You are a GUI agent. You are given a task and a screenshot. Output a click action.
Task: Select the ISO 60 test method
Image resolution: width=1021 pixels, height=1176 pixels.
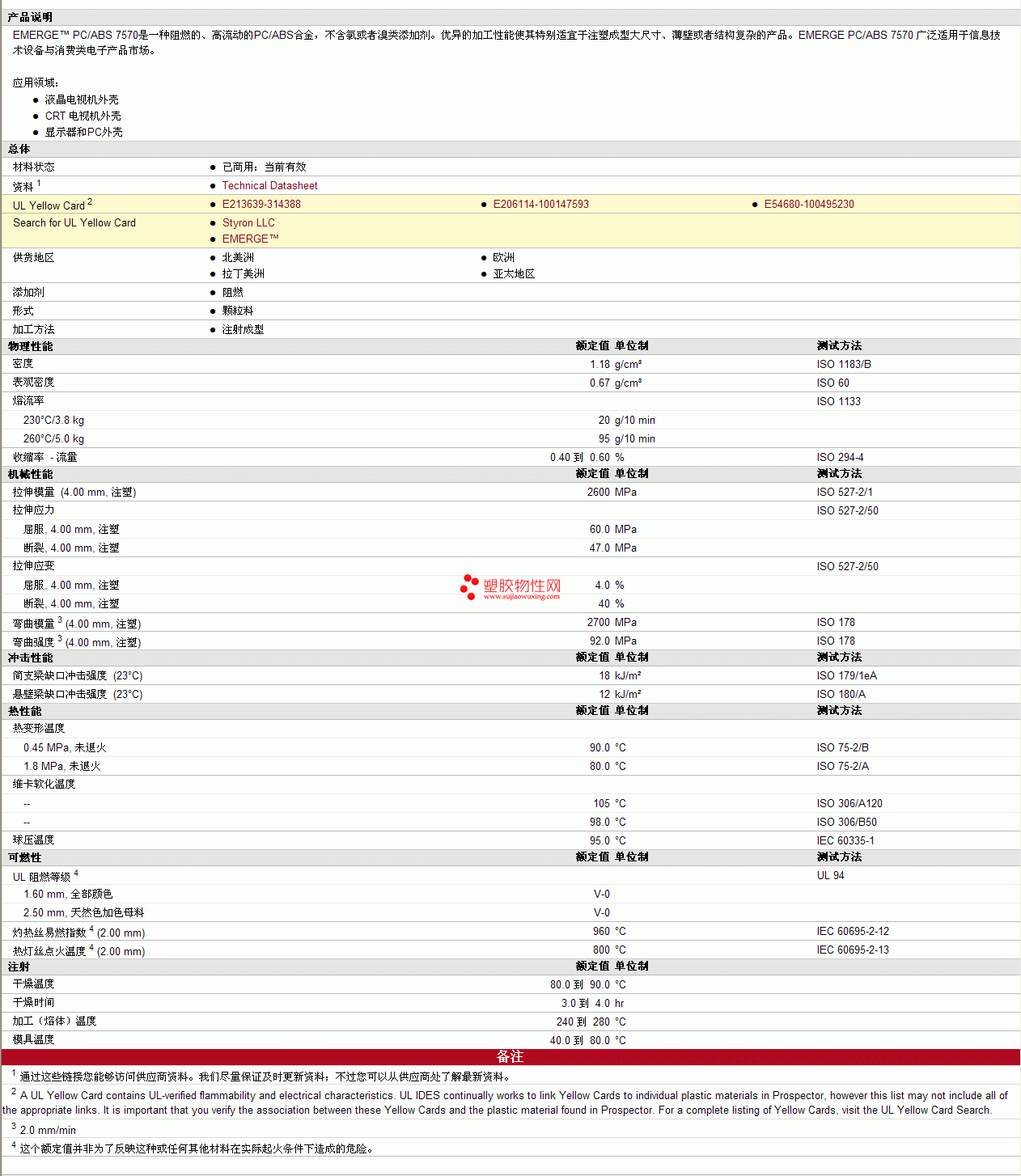[832, 383]
